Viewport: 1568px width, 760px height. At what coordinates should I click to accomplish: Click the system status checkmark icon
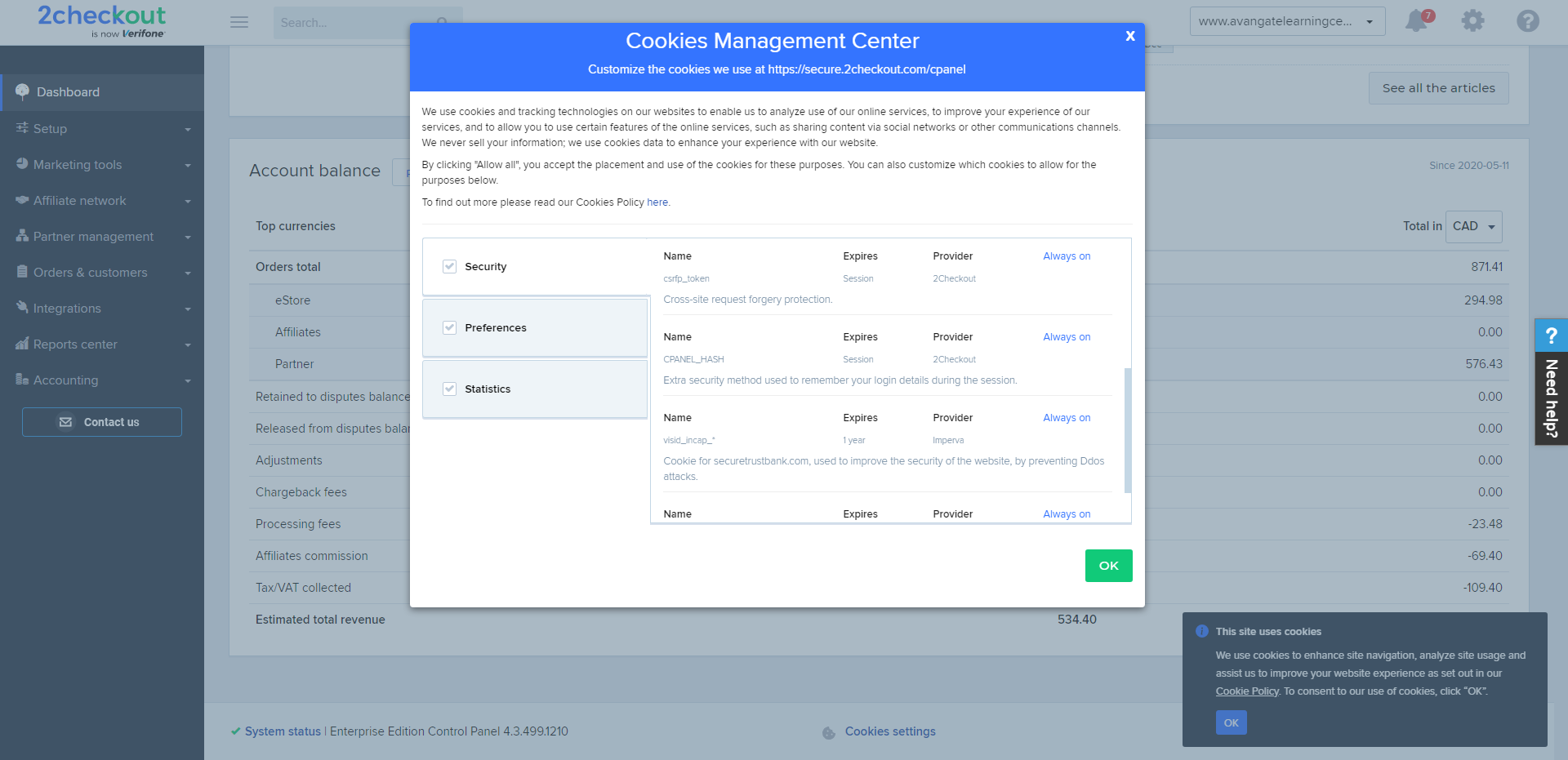click(235, 731)
